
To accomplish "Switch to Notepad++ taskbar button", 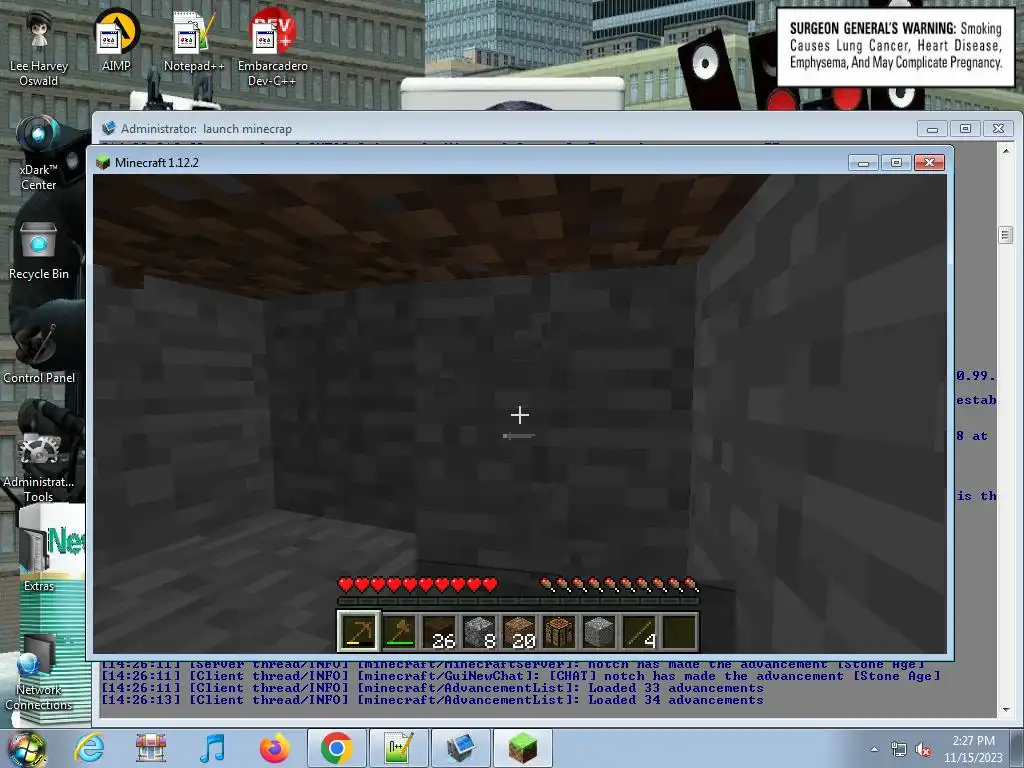I will (399, 748).
